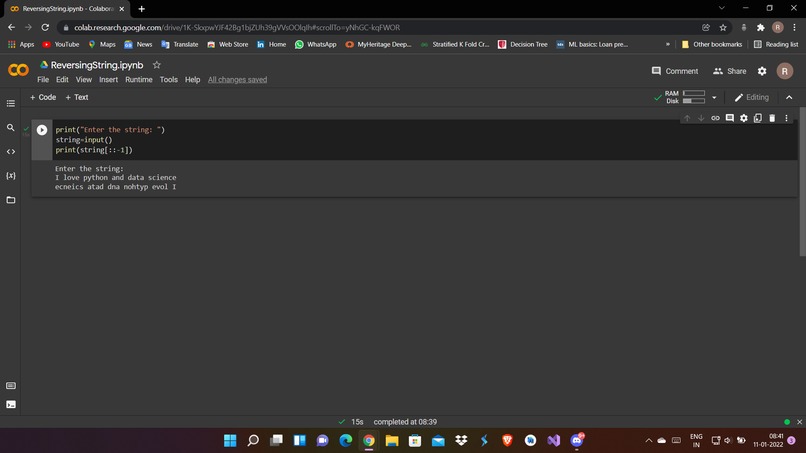Click Colab logo to go home

[19, 70]
